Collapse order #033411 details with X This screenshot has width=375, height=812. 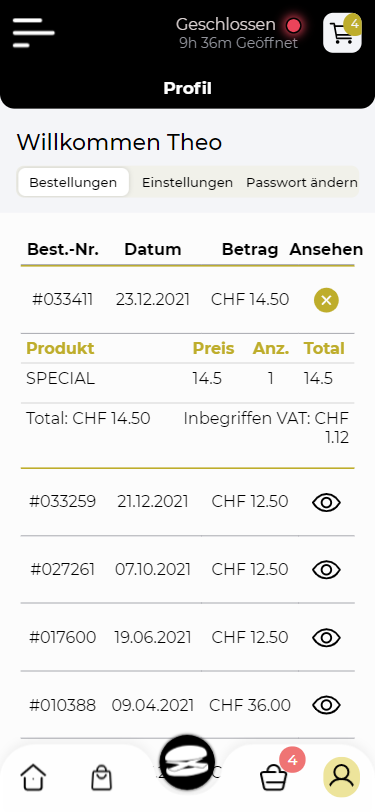[x=326, y=300]
